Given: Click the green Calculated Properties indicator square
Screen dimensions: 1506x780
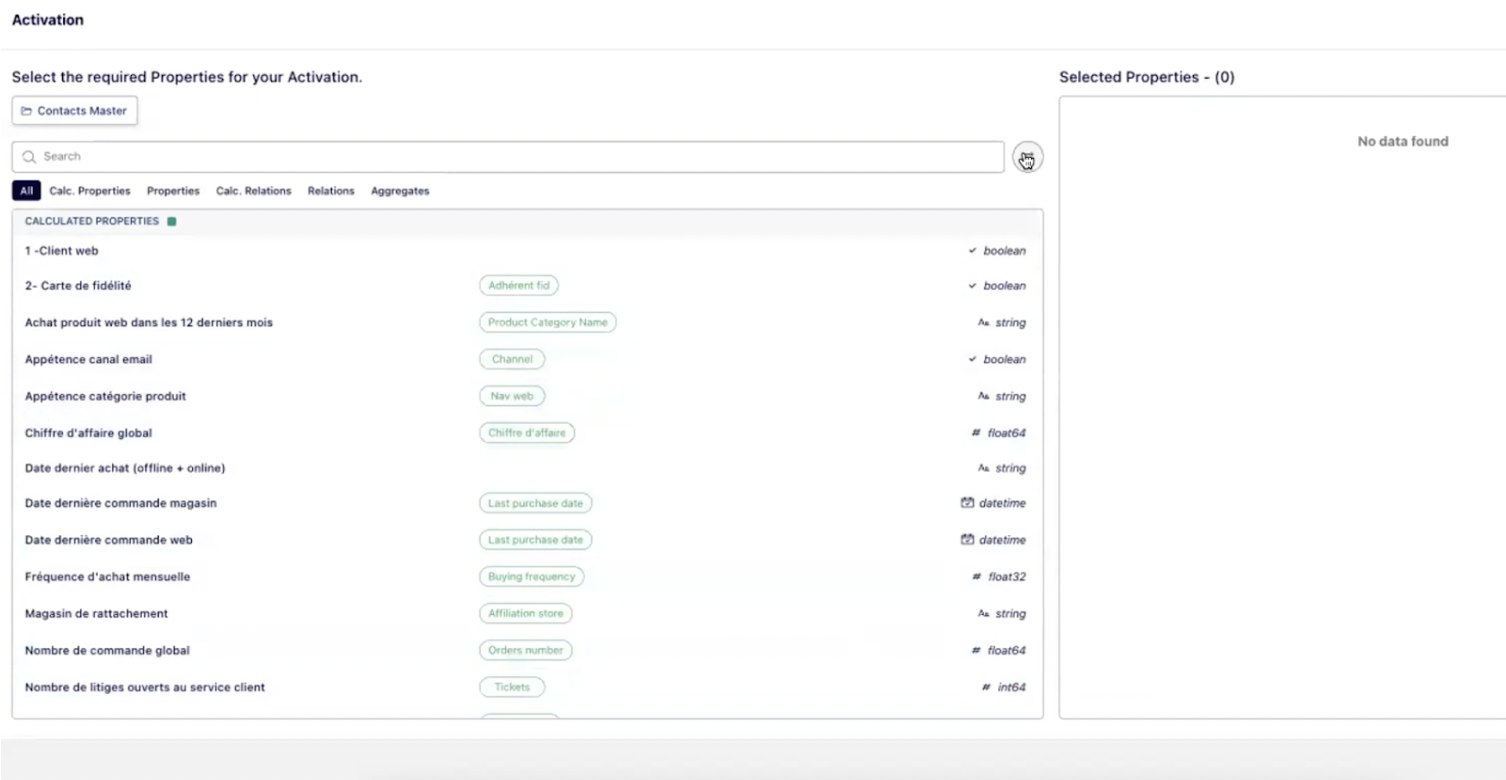Looking at the screenshot, I should point(172,221).
